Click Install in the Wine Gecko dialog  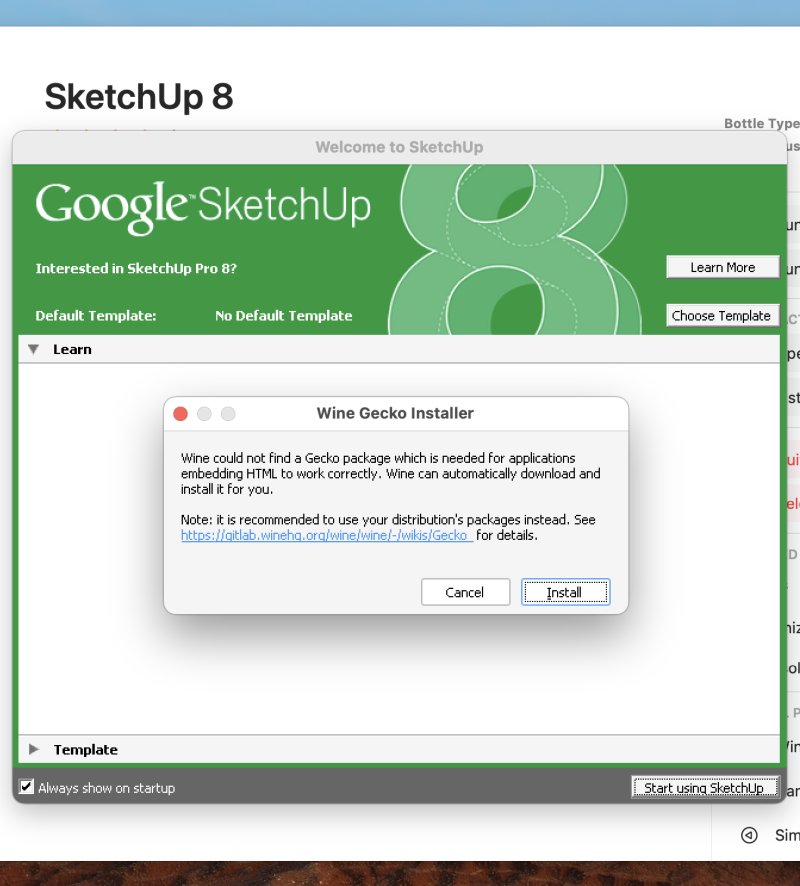pos(565,592)
